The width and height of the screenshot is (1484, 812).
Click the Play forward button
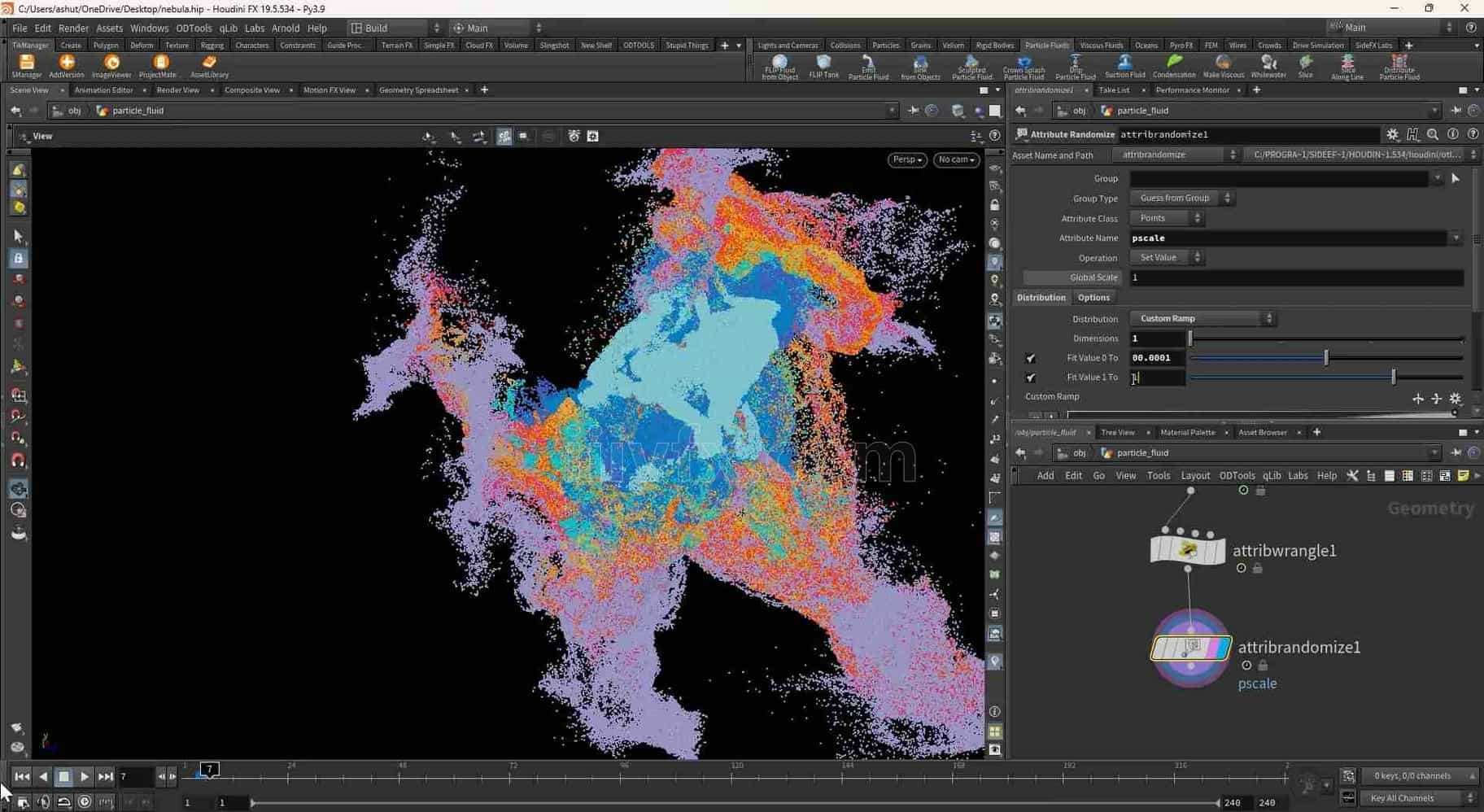pos(84,777)
